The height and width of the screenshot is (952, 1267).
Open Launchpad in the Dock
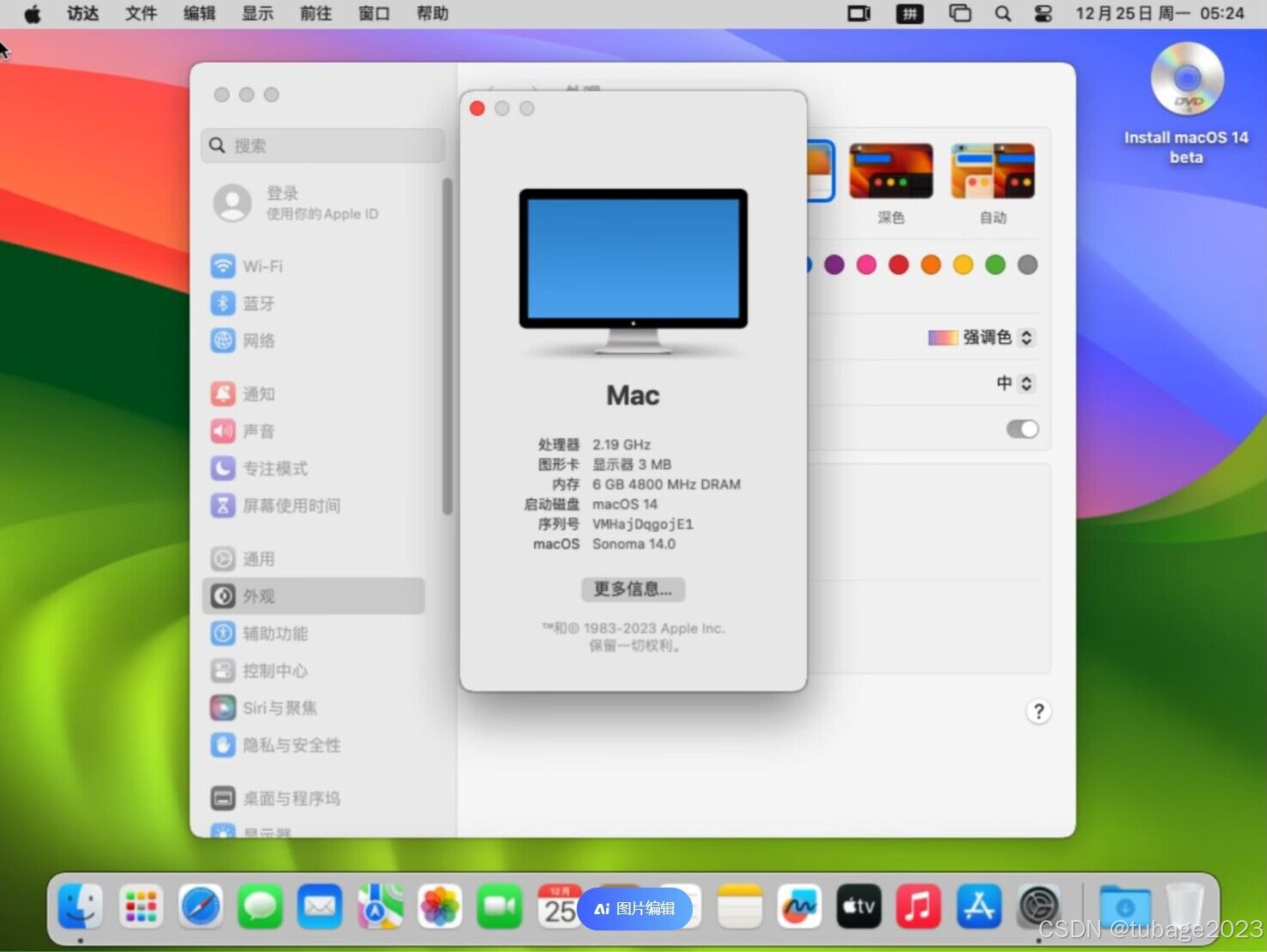pyautogui.click(x=141, y=906)
